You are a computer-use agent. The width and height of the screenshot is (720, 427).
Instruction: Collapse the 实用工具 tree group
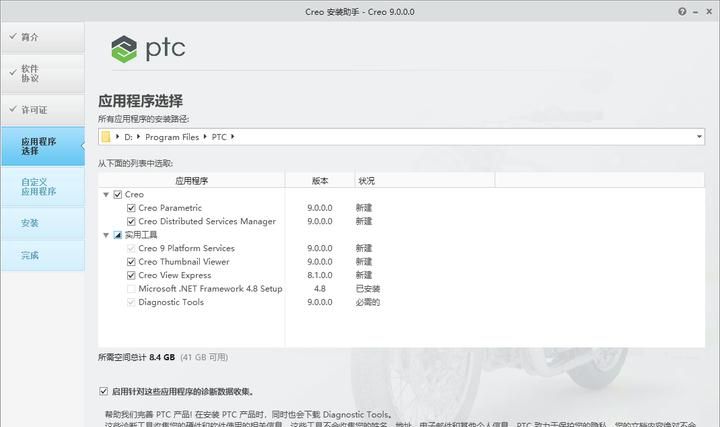click(x=106, y=235)
